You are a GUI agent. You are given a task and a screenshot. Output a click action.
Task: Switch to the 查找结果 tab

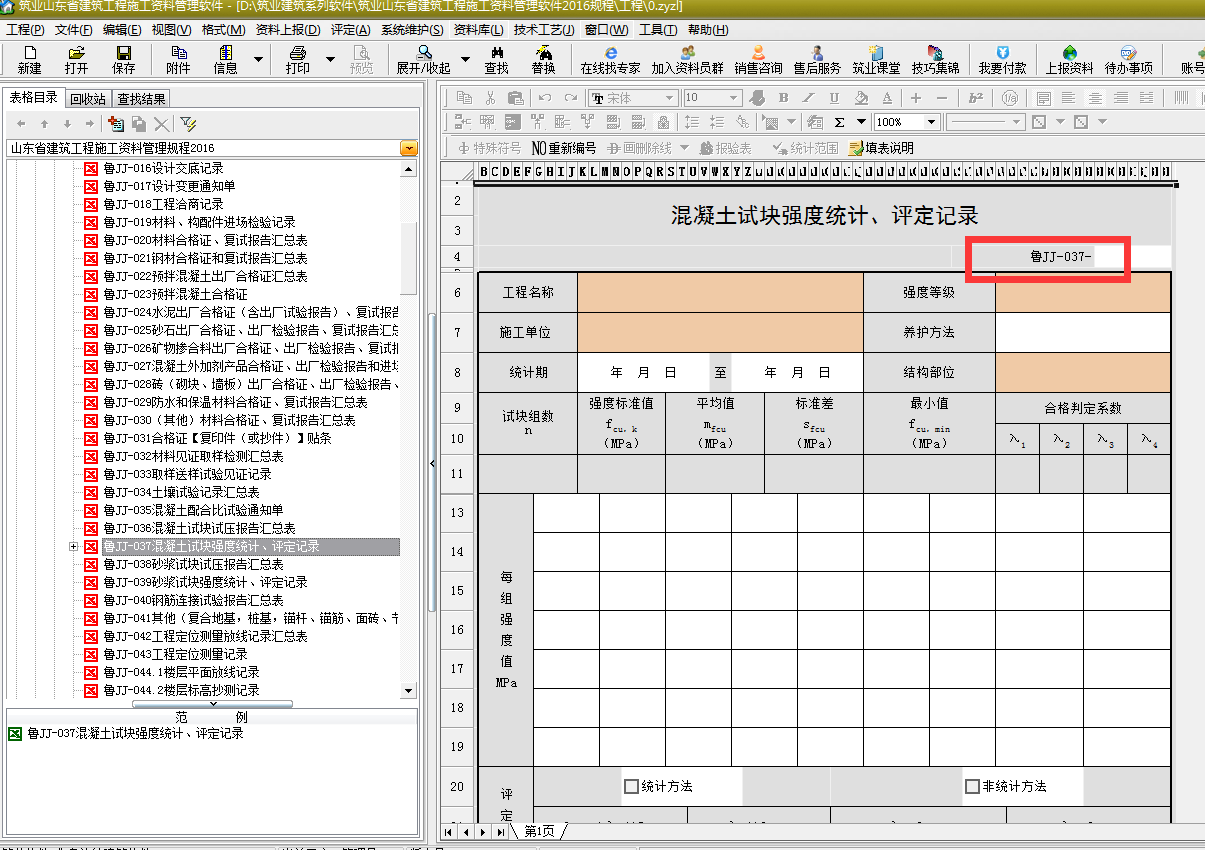tap(141, 99)
